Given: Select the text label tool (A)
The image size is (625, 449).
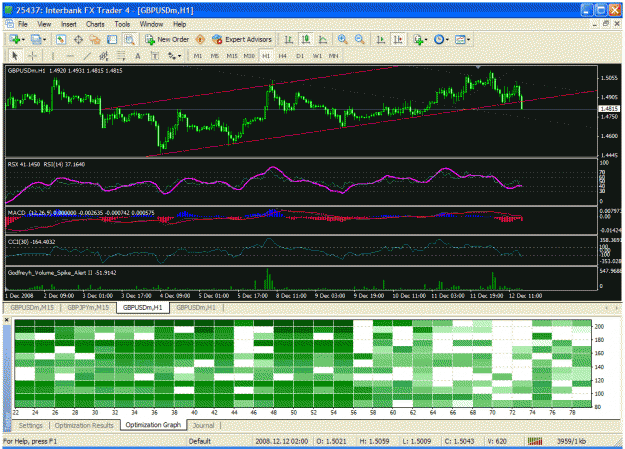Looking at the screenshot, I should click(138, 56).
